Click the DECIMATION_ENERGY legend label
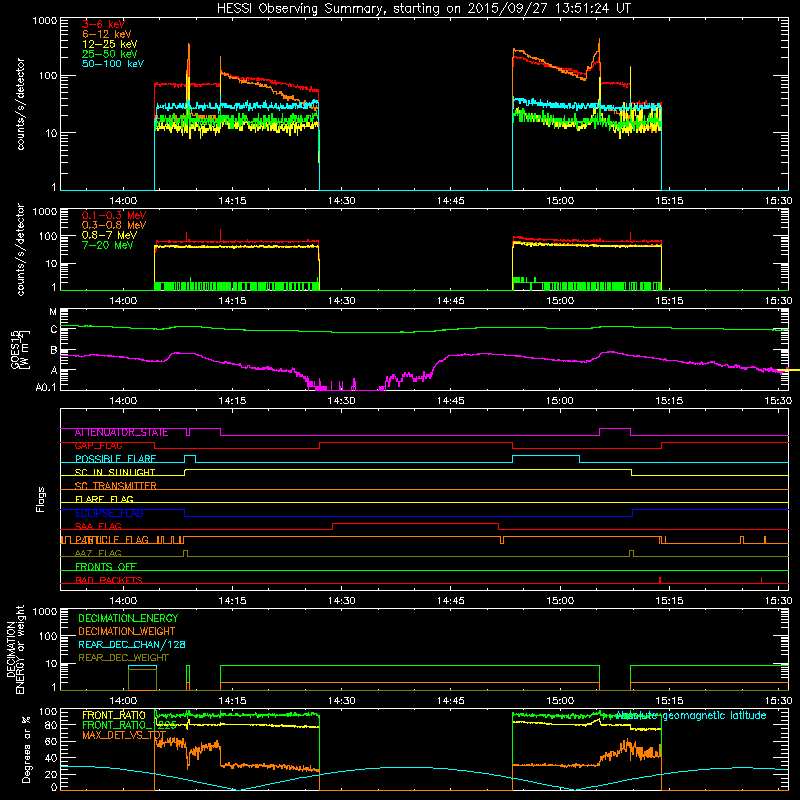Image resolution: width=800 pixels, height=800 pixels. coord(128,618)
